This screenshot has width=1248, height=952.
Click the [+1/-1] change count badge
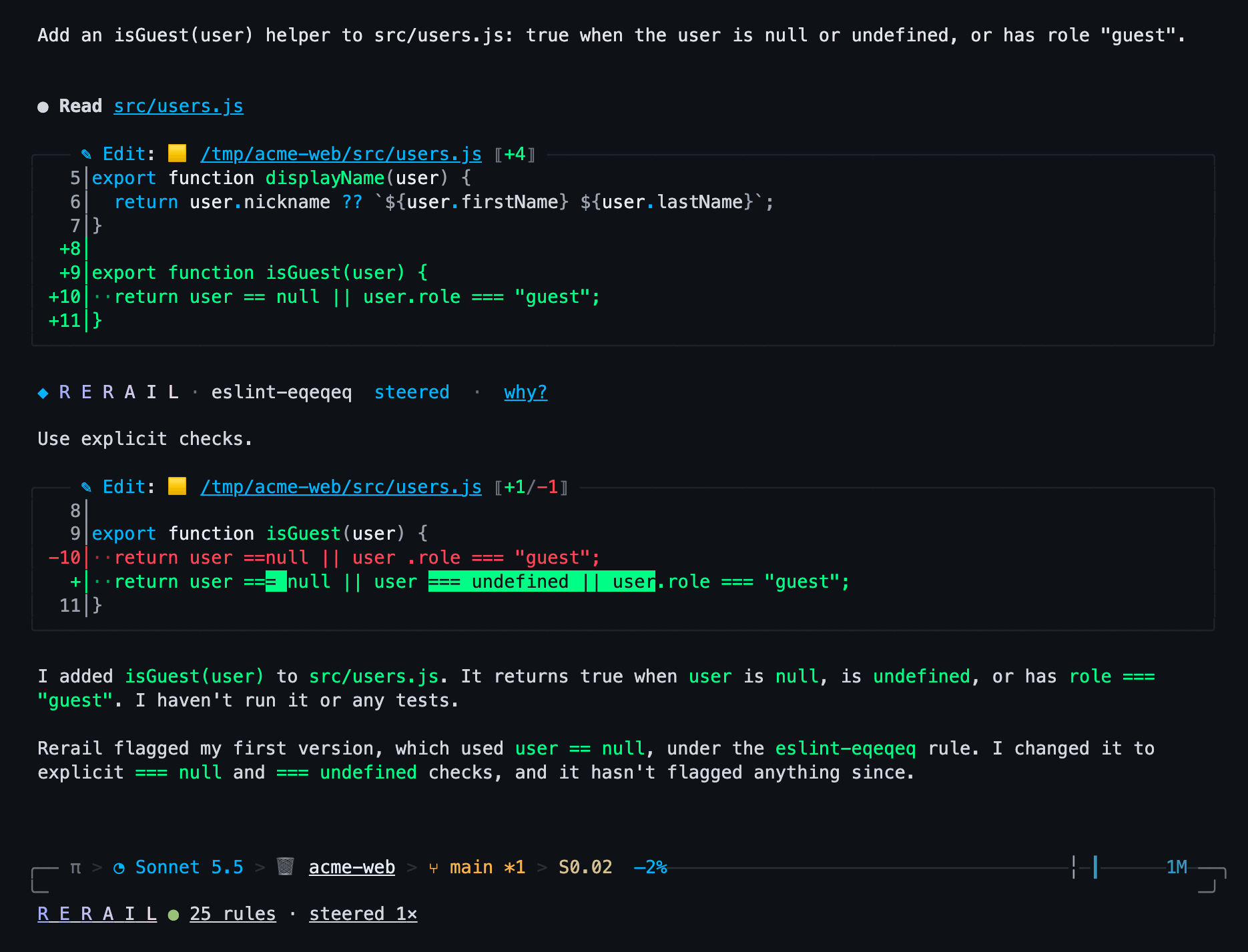point(531,487)
